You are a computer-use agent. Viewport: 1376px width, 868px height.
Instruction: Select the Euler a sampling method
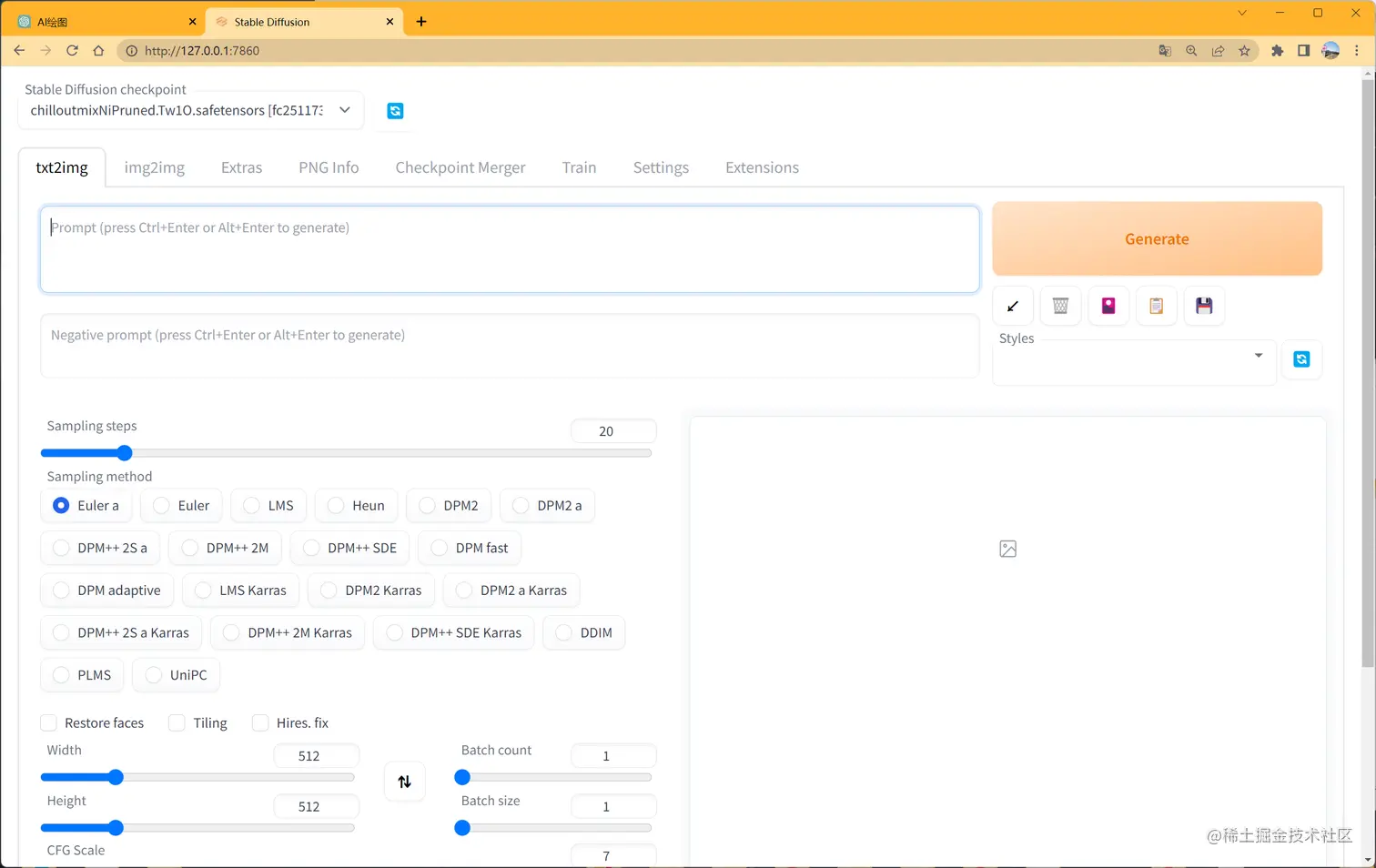point(86,506)
